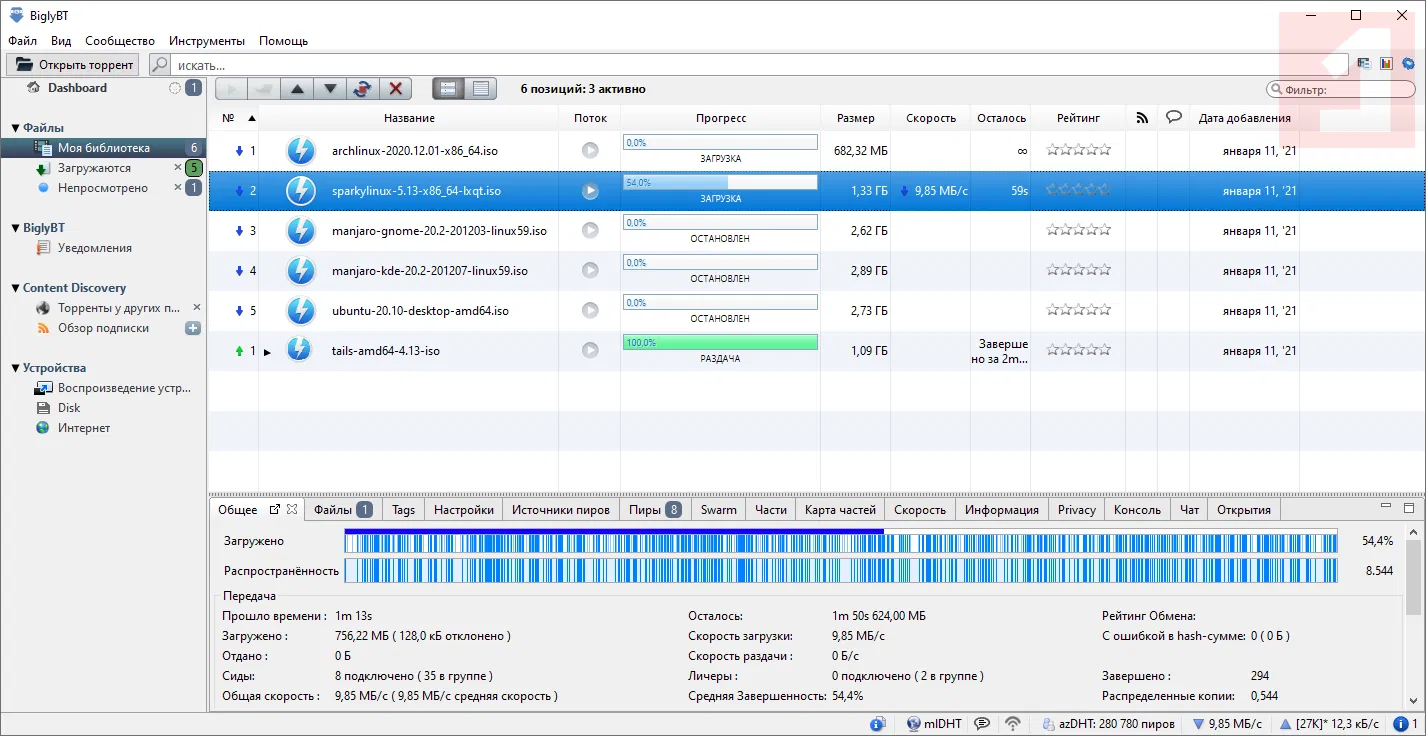Open the statistics bar chart icon
The width and height of the screenshot is (1426, 736).
pos(1386,64)
